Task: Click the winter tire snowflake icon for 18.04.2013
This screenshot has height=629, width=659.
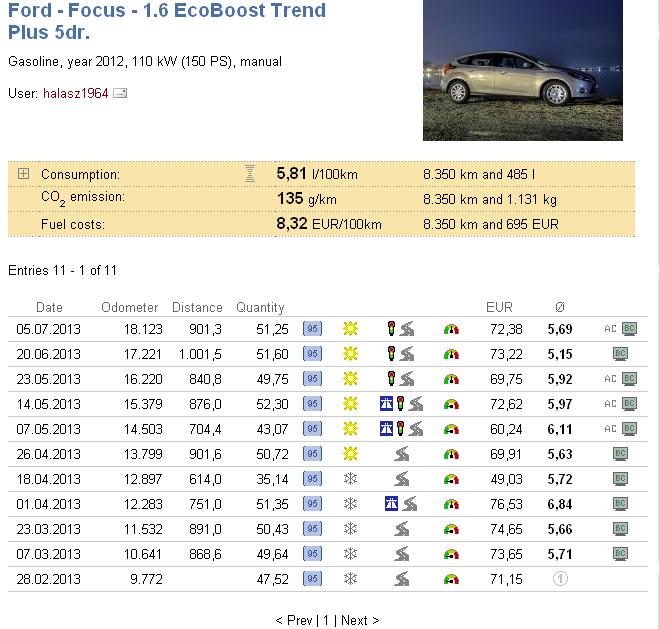Action: click(x=350, y=478)
